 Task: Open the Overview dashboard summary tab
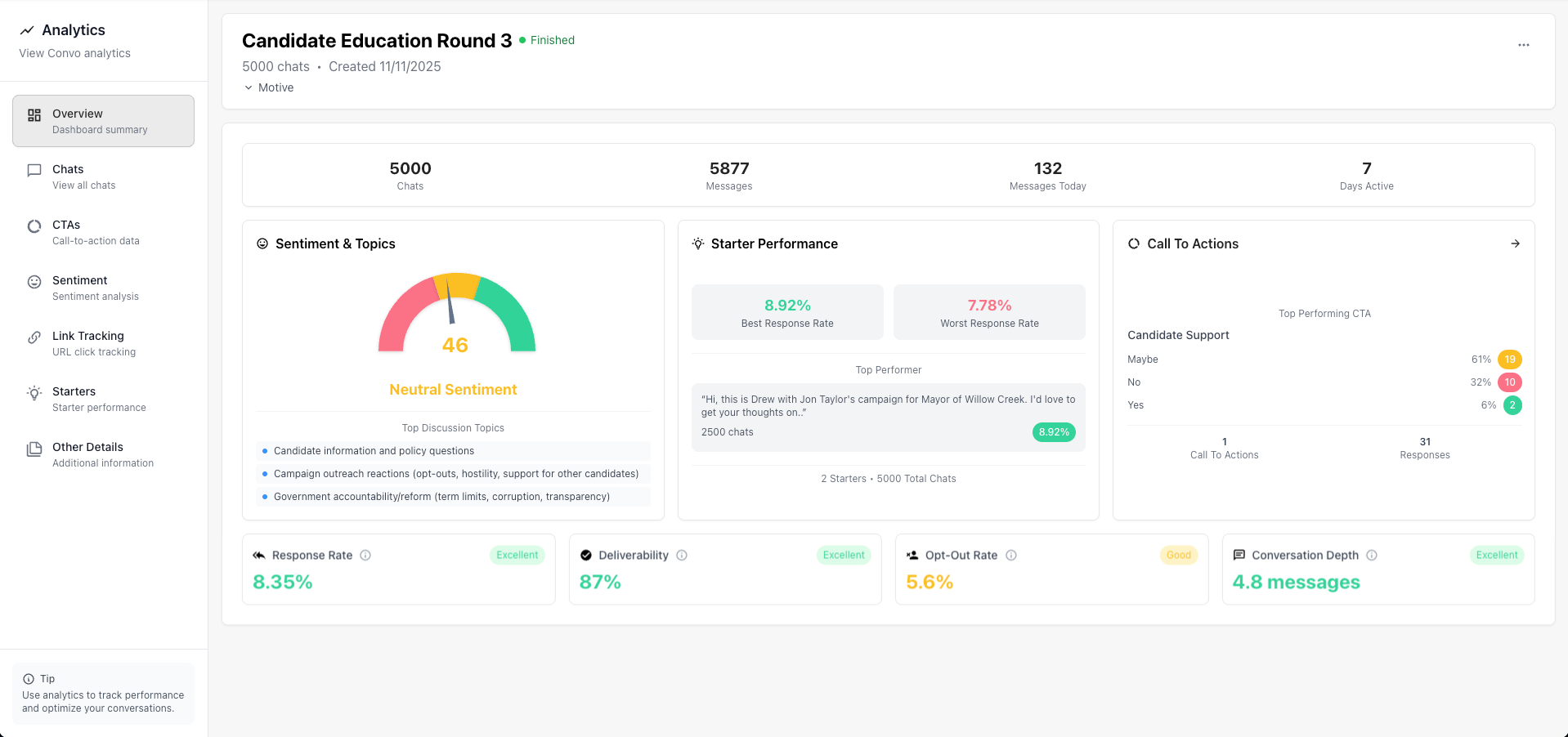coord(103,121)
